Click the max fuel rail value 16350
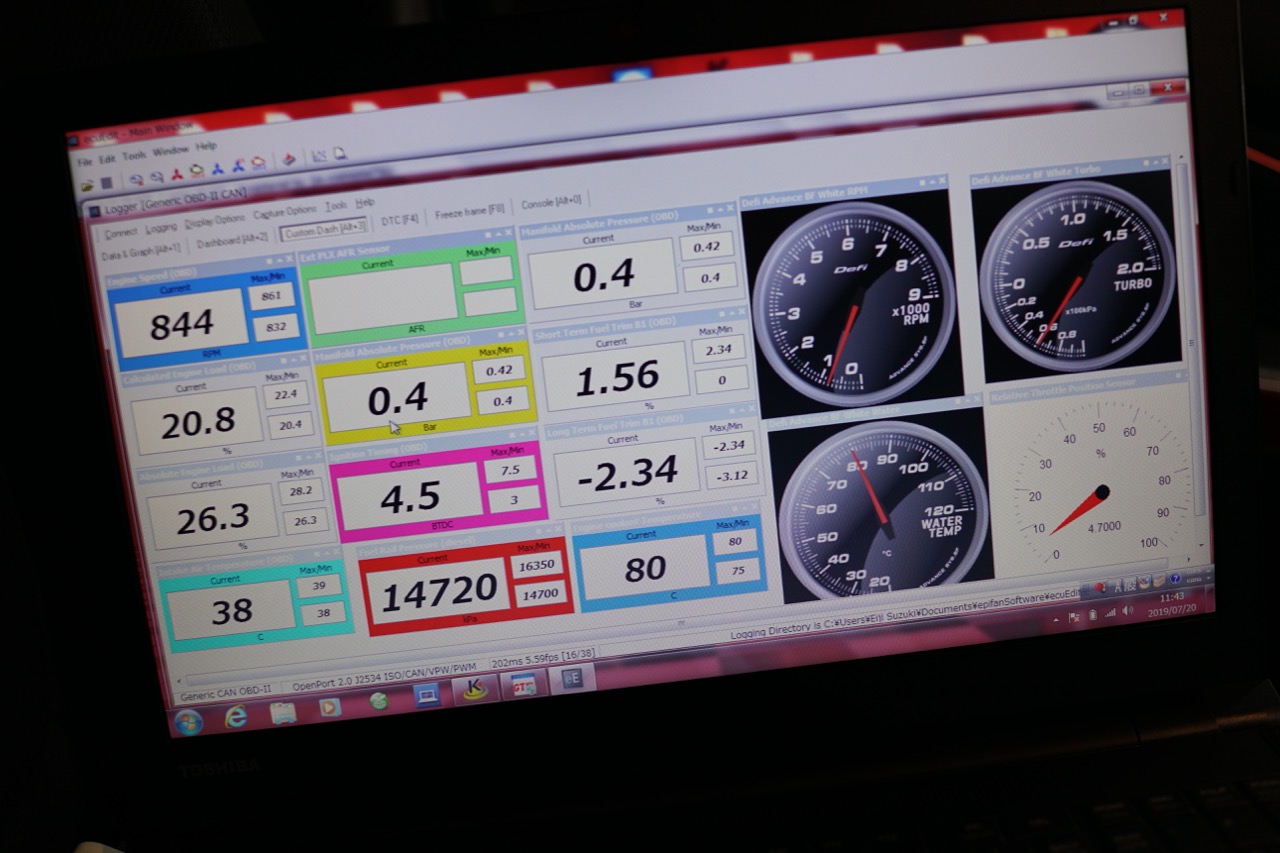Image resolution: width=1280 pixels, height=853 pixels. click(536, 566)
